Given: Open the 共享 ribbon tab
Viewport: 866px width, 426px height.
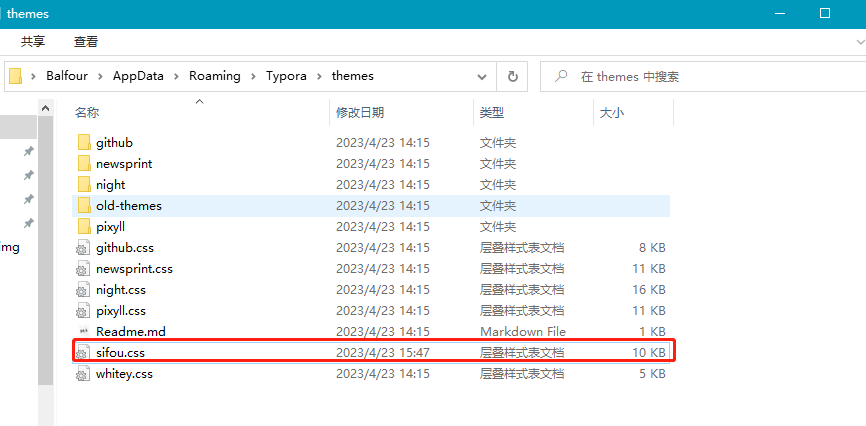Looking at the screenshot, I should (33, 41).
